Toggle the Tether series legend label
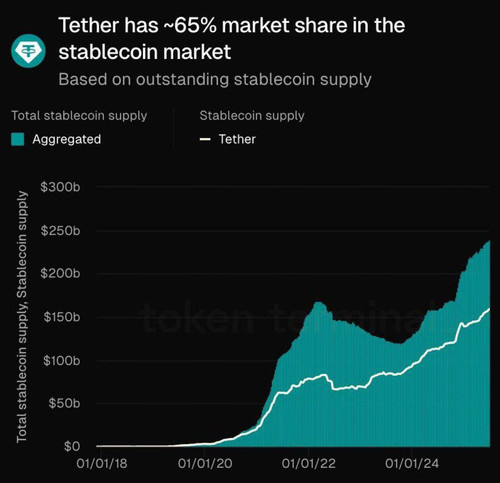The height and width of the screenshot is (483, 500). (x=237, y=139)
